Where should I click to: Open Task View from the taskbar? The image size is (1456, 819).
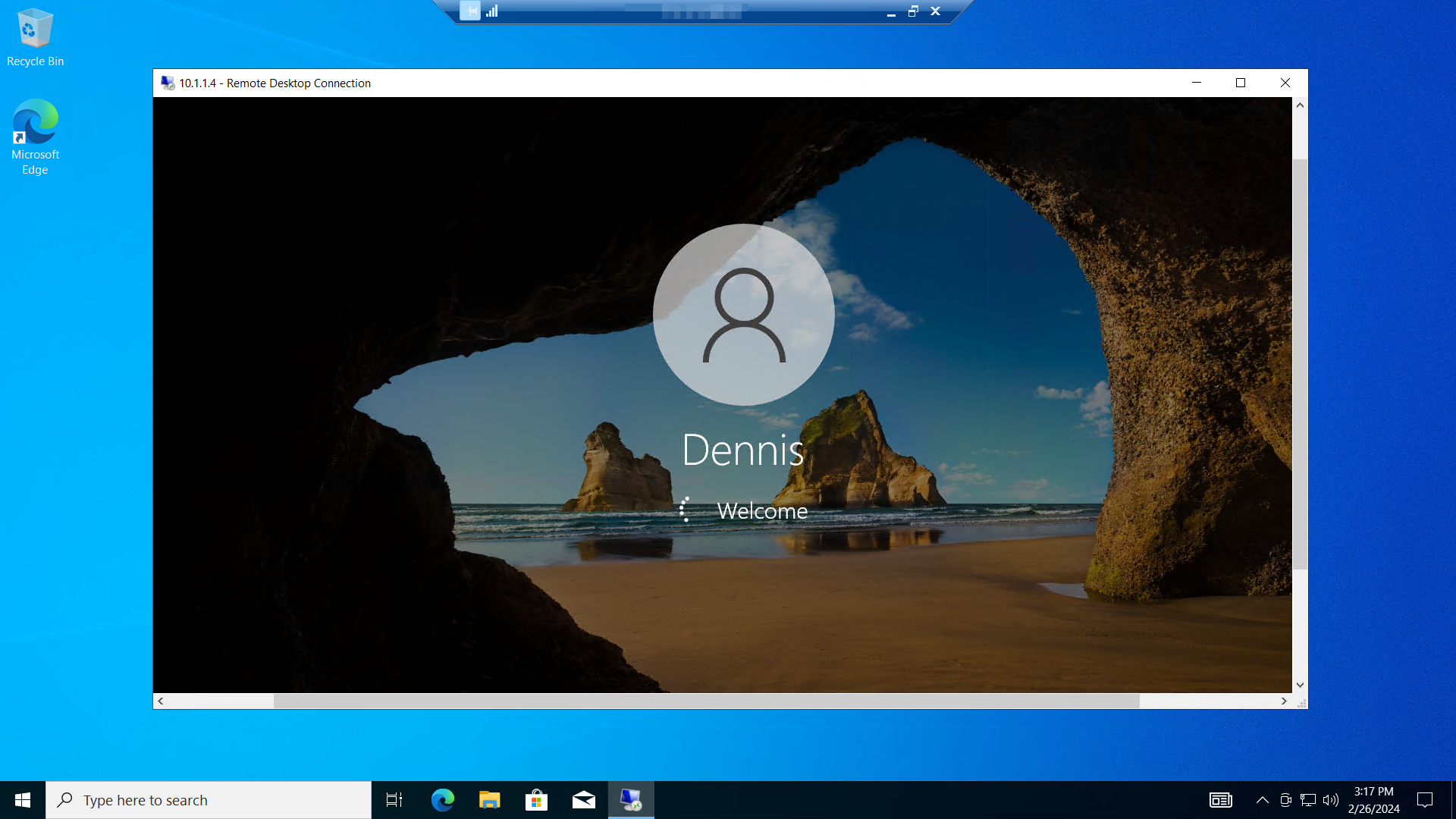pyautogui.click(x=394, y=800)
